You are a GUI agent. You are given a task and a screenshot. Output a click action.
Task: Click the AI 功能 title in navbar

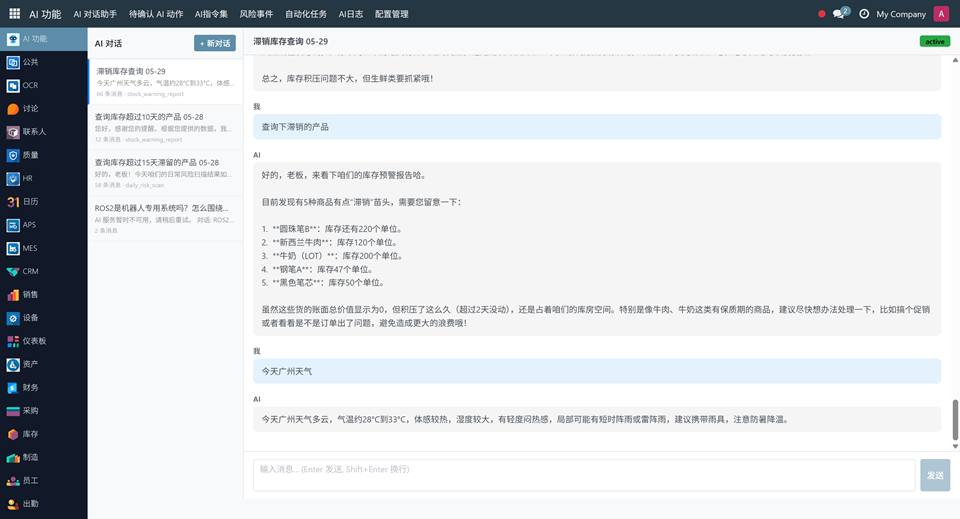pyautogui.click(x=45, y=13)
